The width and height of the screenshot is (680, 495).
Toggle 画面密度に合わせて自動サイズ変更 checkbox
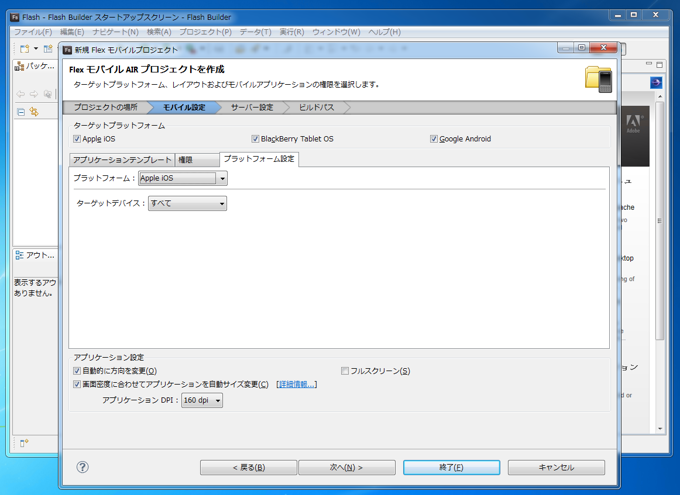click(x=77, y=384)
